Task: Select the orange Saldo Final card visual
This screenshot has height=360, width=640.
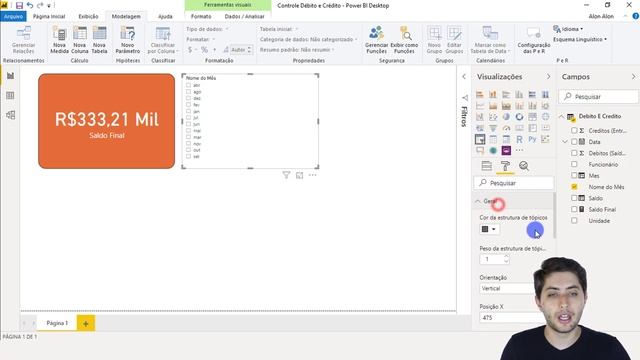Action: coord(107,121)
